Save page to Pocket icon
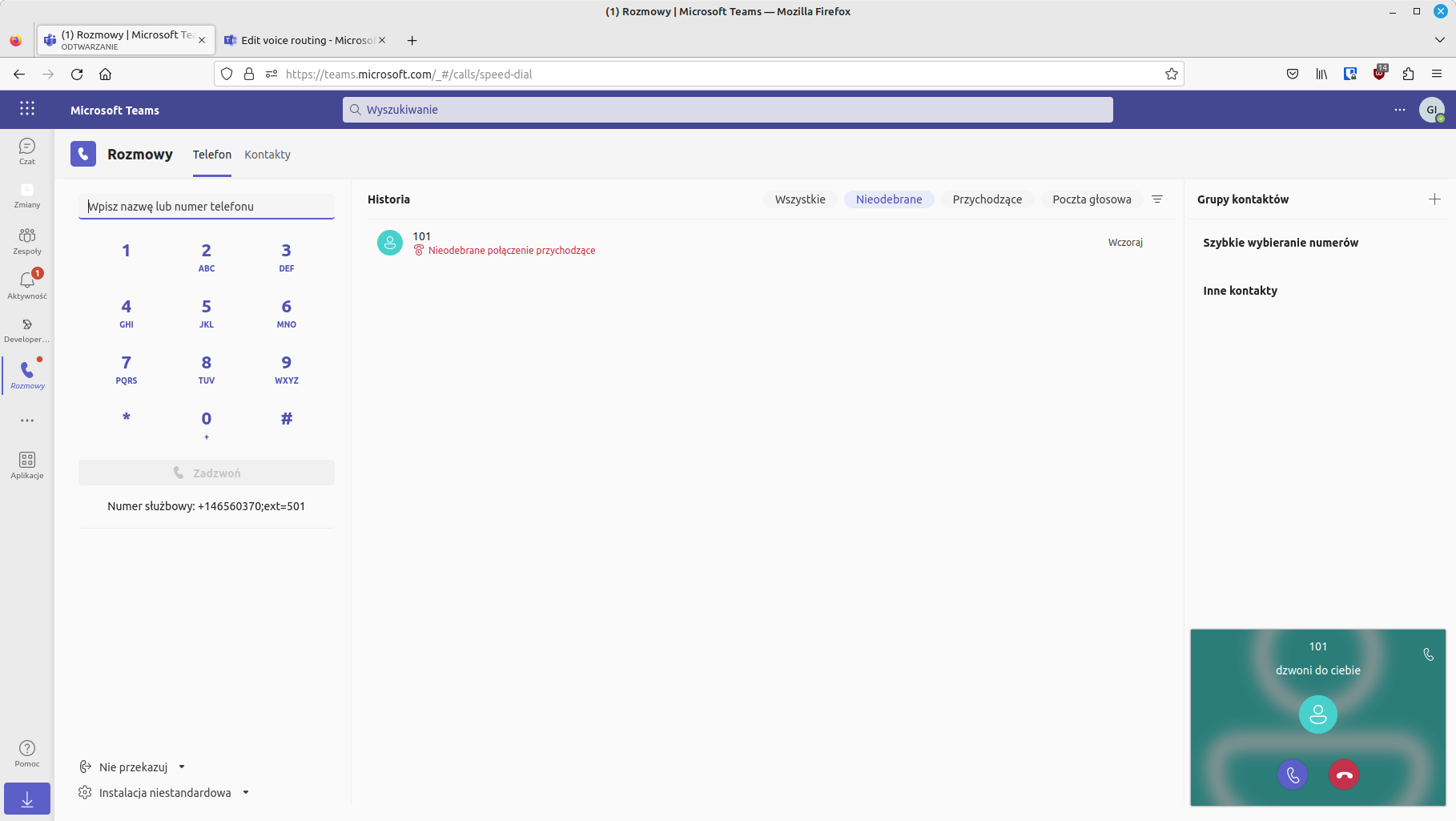 (1293, 74)
